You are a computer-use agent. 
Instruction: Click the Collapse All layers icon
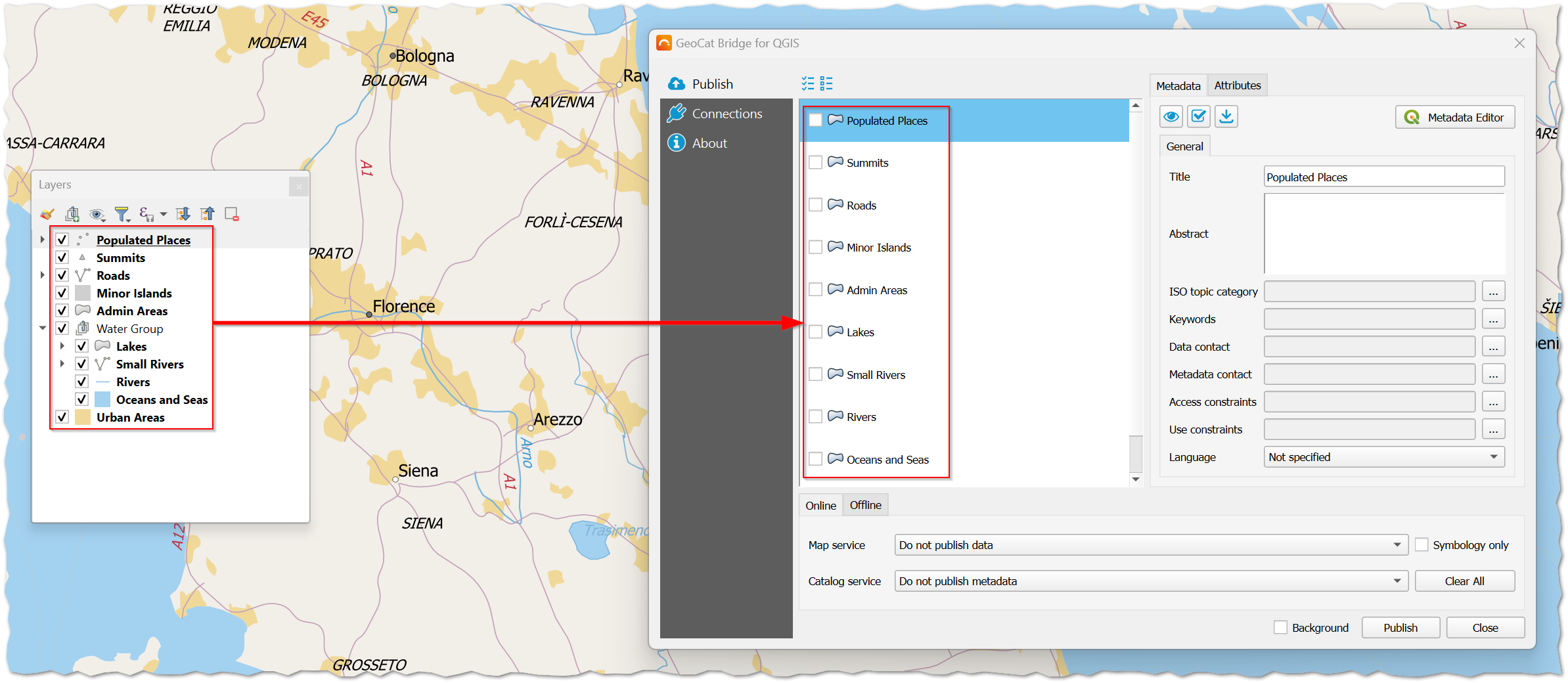click(208, 213)
